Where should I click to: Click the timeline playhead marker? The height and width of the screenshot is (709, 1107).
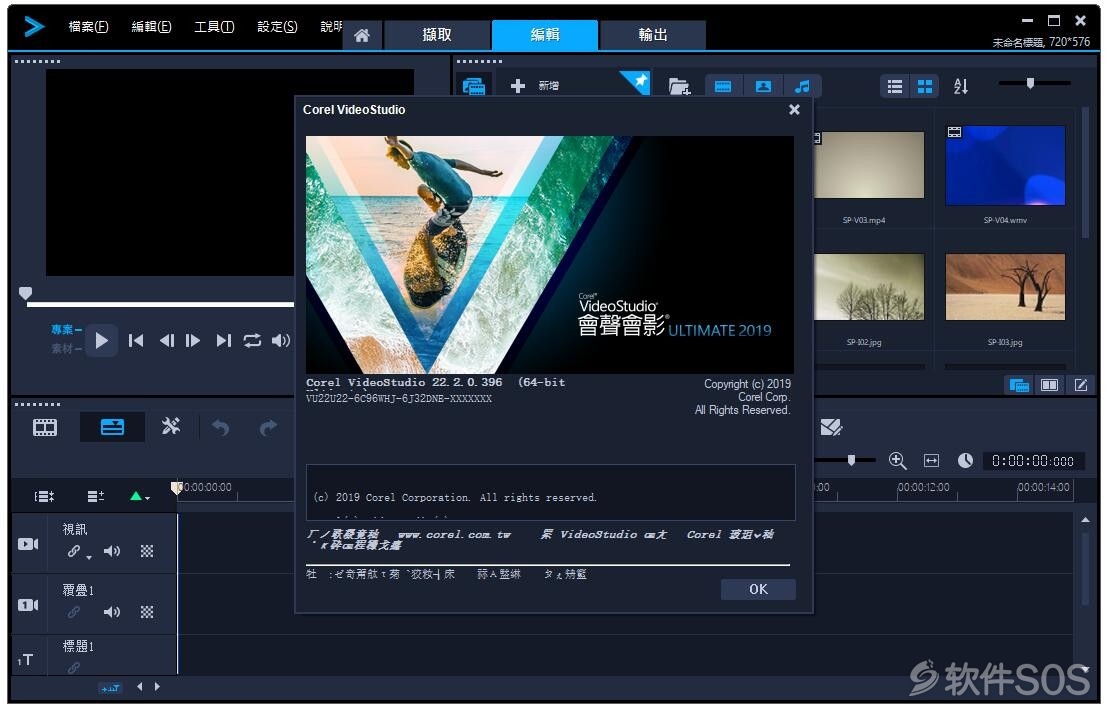(x=176, y=487)
